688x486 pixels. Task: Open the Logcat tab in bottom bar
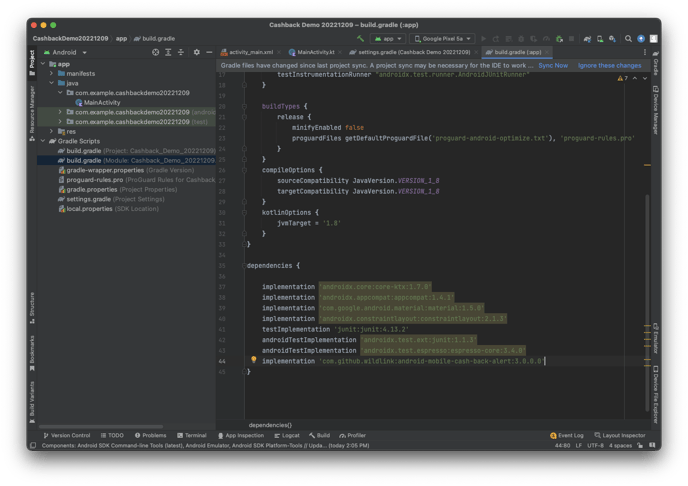[x=286, y=436]
